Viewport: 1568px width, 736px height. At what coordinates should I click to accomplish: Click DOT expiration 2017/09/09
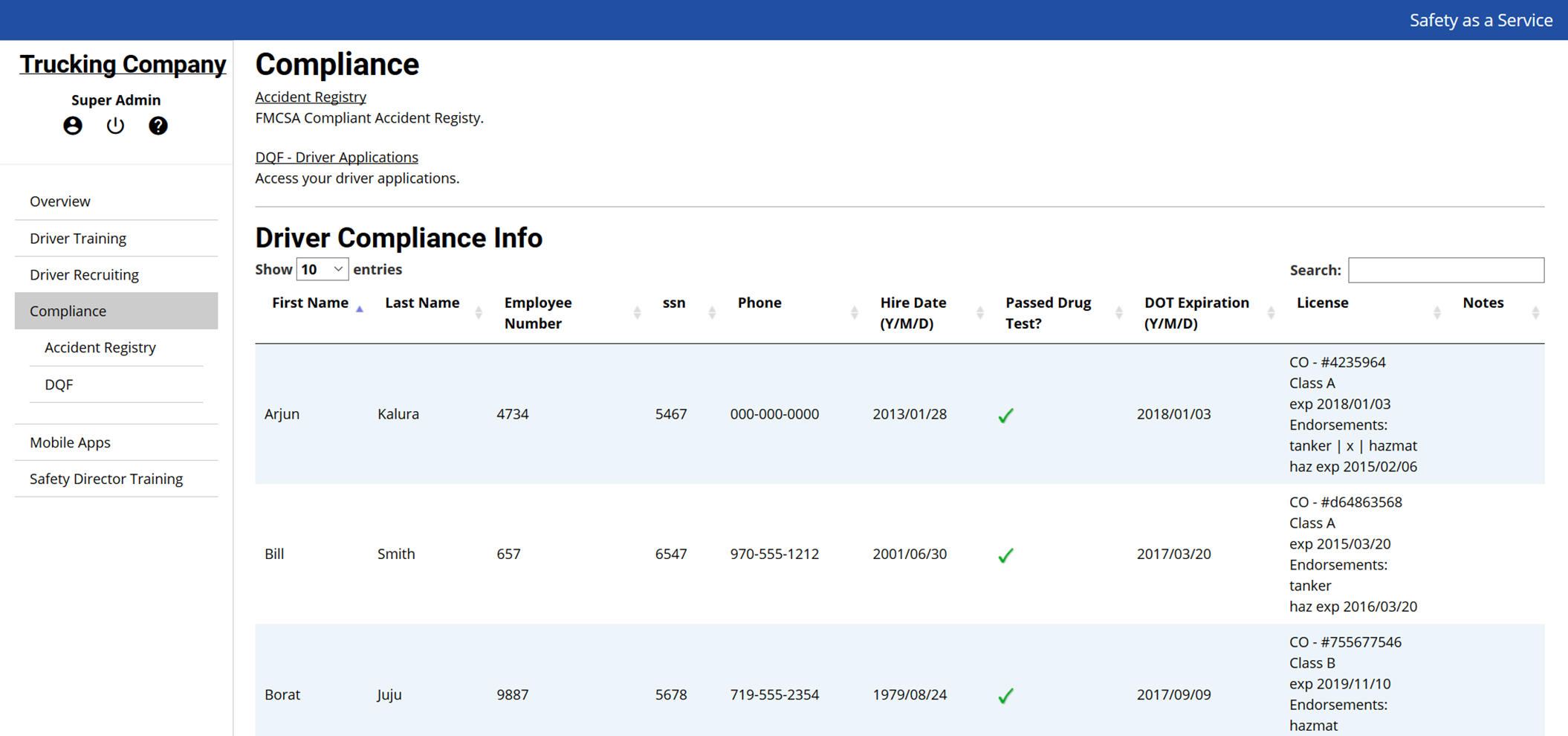click(x=1174, y=694)
